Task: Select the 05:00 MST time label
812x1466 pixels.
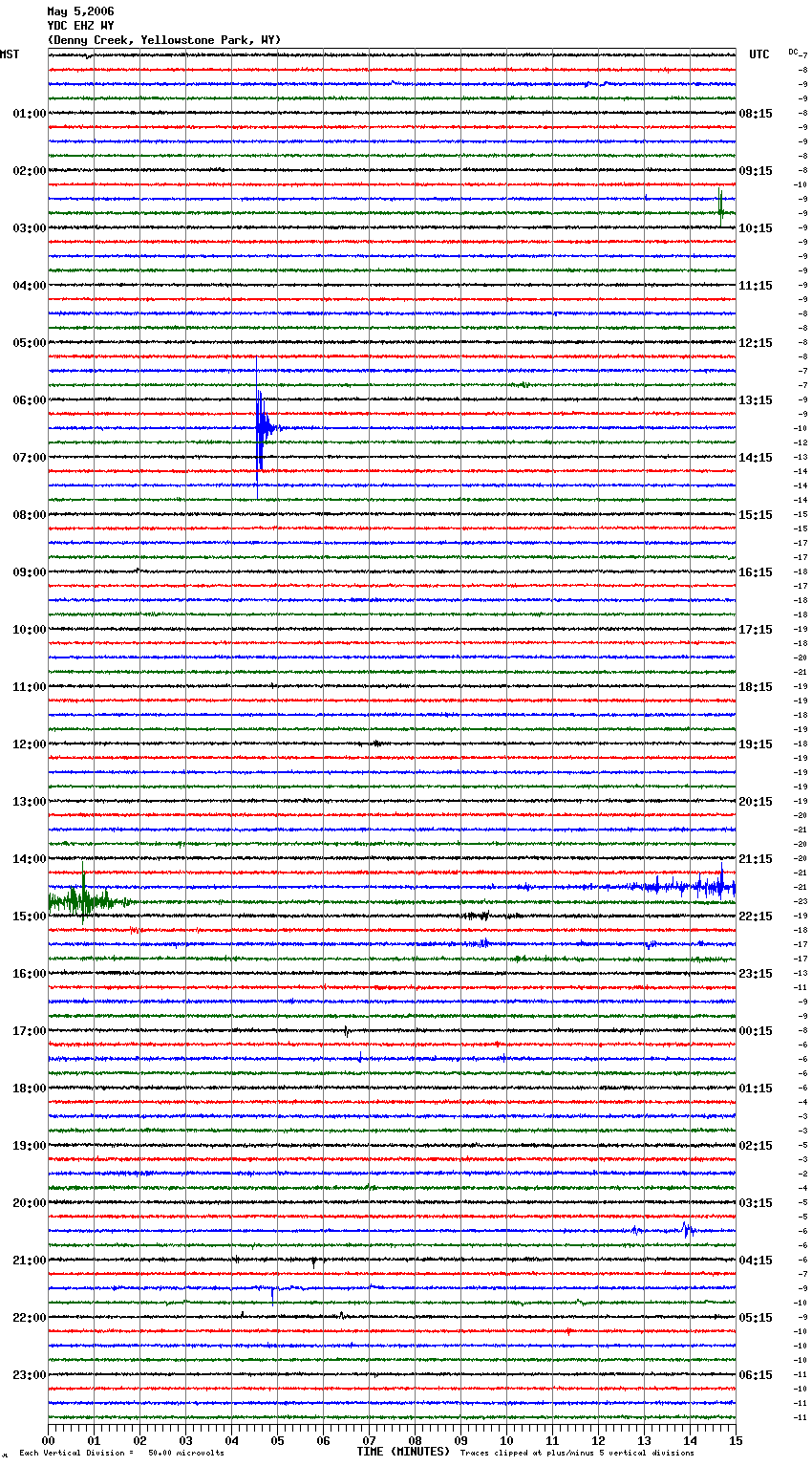Action: point(30,343)
